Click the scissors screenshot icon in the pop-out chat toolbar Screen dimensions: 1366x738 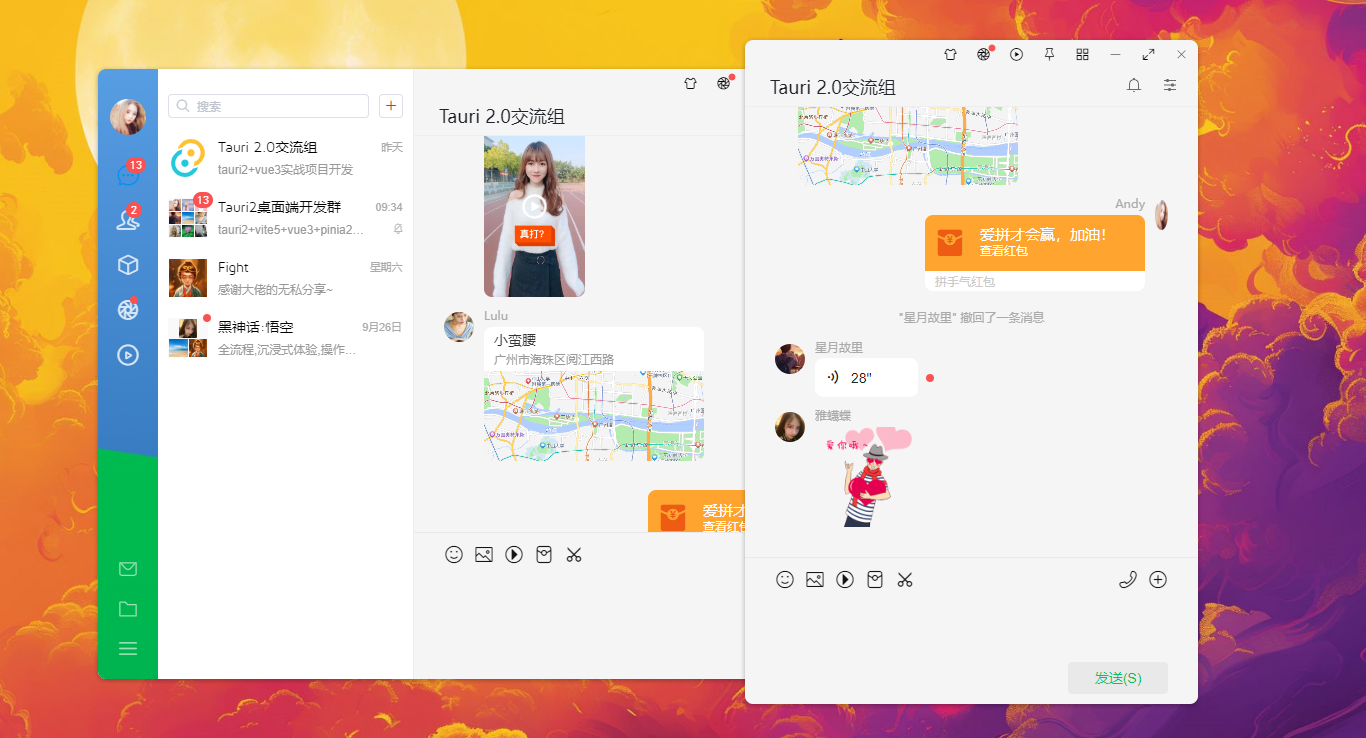coord(905,579)
